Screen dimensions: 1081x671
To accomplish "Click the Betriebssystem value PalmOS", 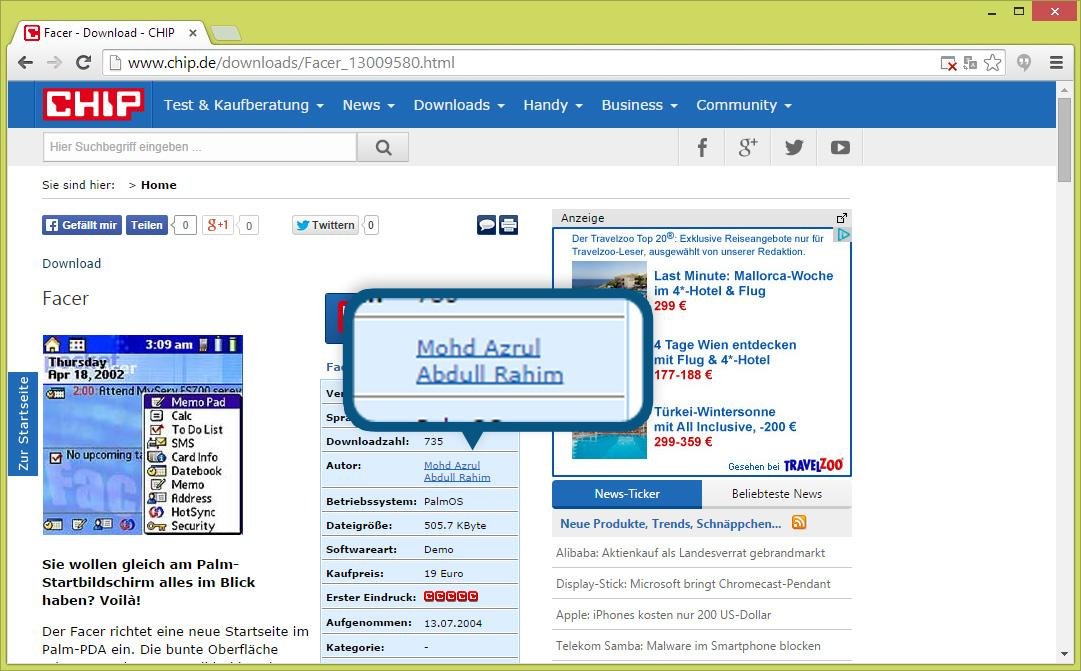I will pyautogui.click(x=443, y=501).
